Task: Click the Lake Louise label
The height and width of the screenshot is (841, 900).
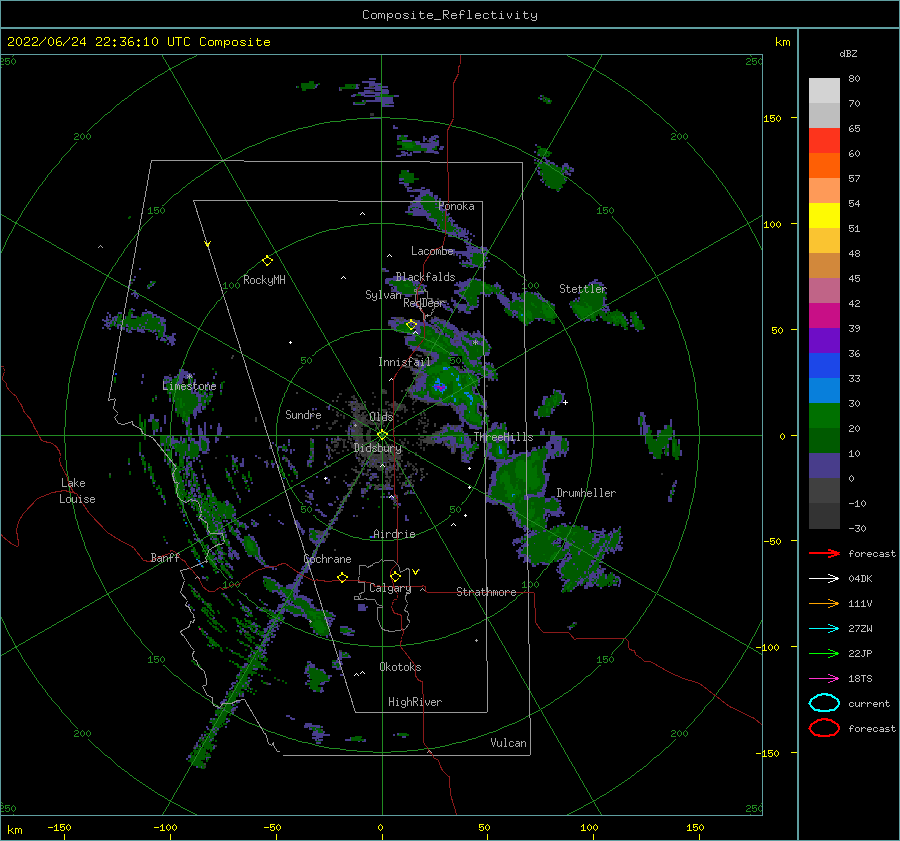Action: 77,491
